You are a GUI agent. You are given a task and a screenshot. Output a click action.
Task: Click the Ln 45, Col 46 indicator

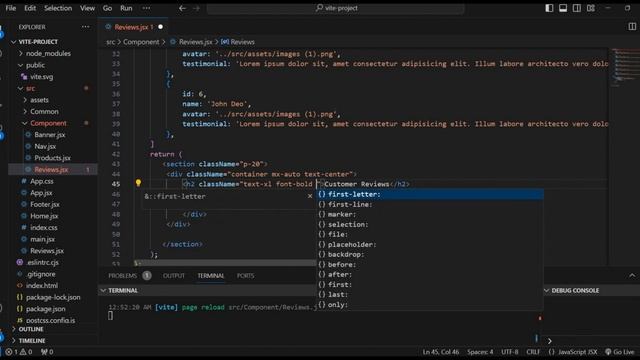click(x=440, y=352)
